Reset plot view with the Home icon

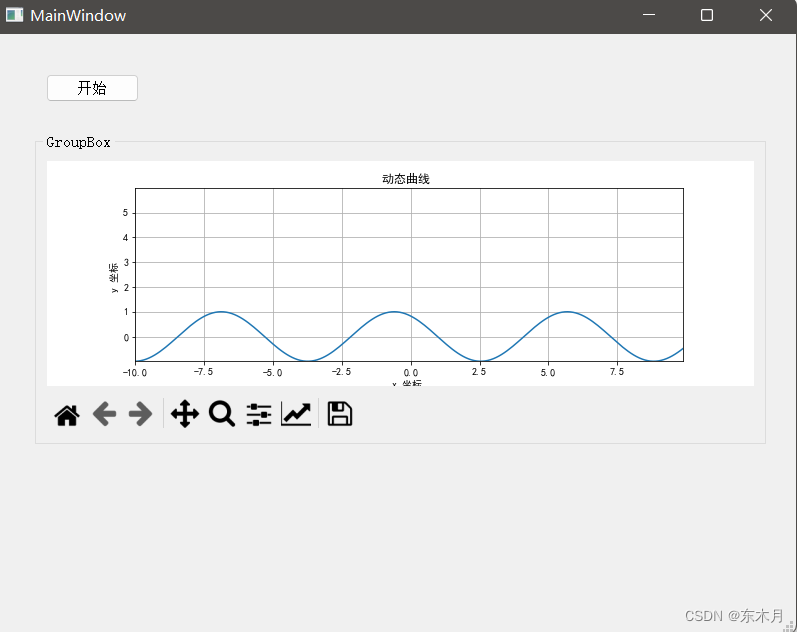tap(67, 414)
